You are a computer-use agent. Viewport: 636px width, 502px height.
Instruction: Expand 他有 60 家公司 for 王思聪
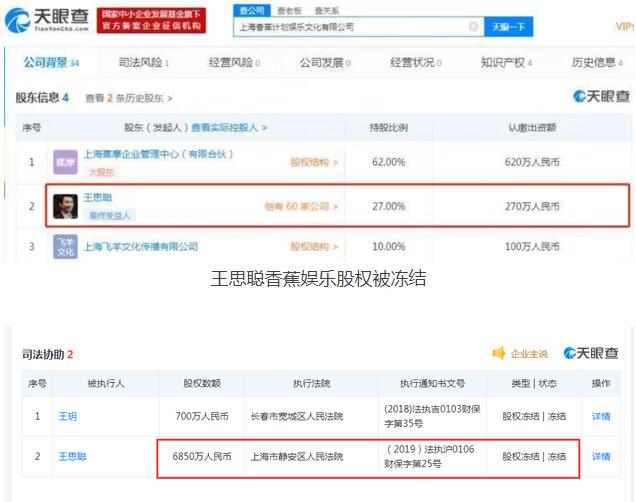pos(301,206)
